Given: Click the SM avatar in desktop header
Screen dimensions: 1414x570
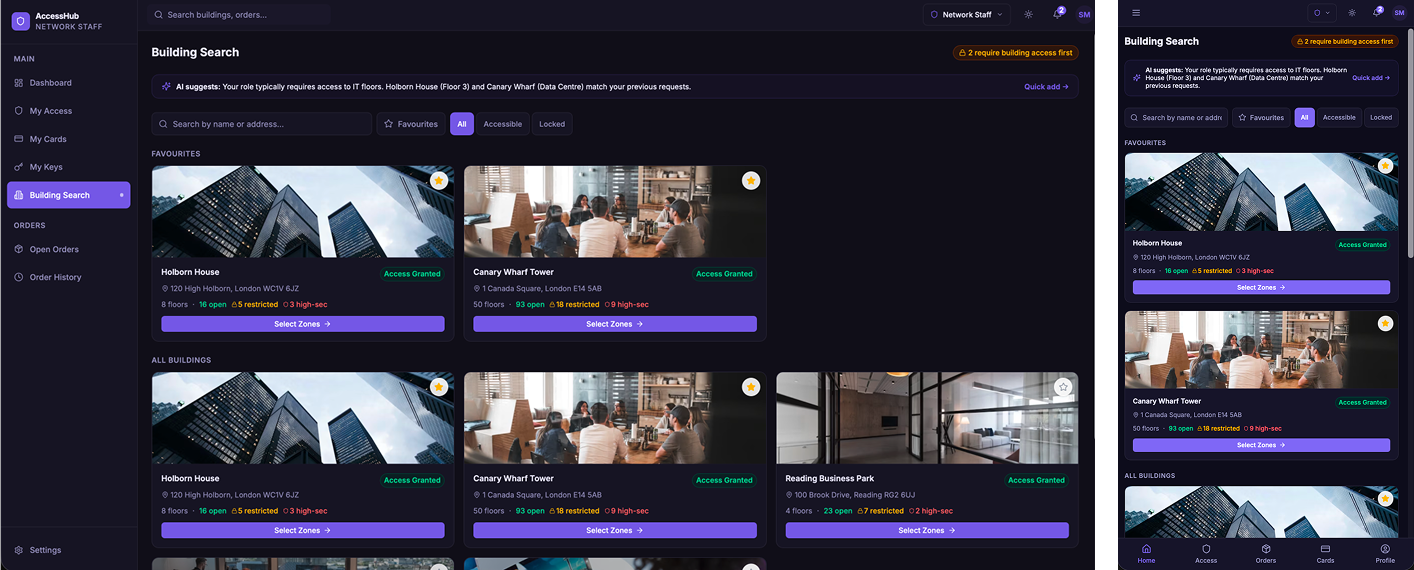Looking at the screenshot, I should 1084,15.
